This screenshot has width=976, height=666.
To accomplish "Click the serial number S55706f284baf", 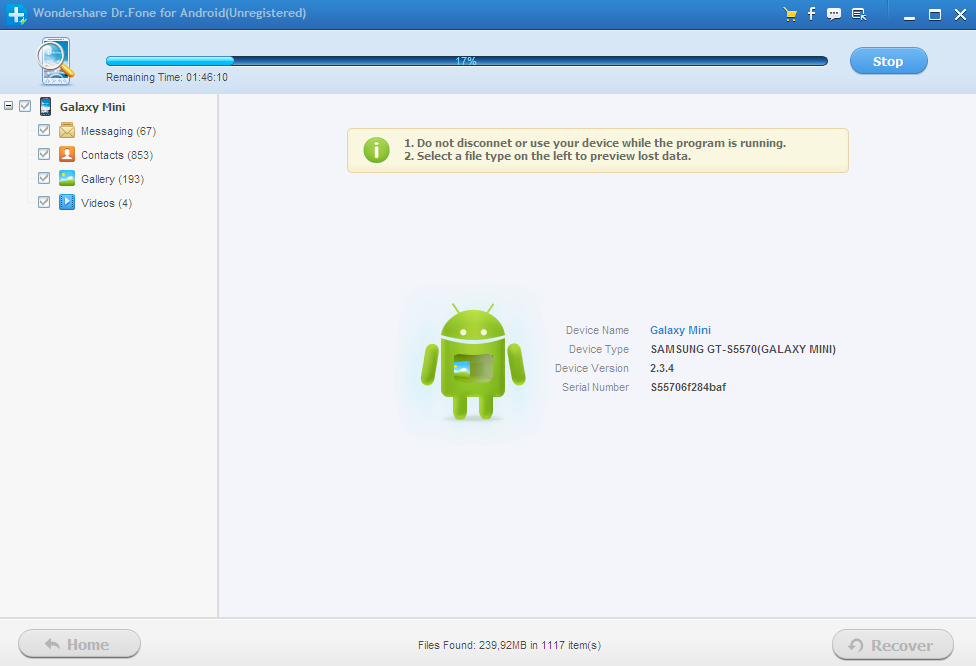I will pyautogui.click(x=688, y=387).
